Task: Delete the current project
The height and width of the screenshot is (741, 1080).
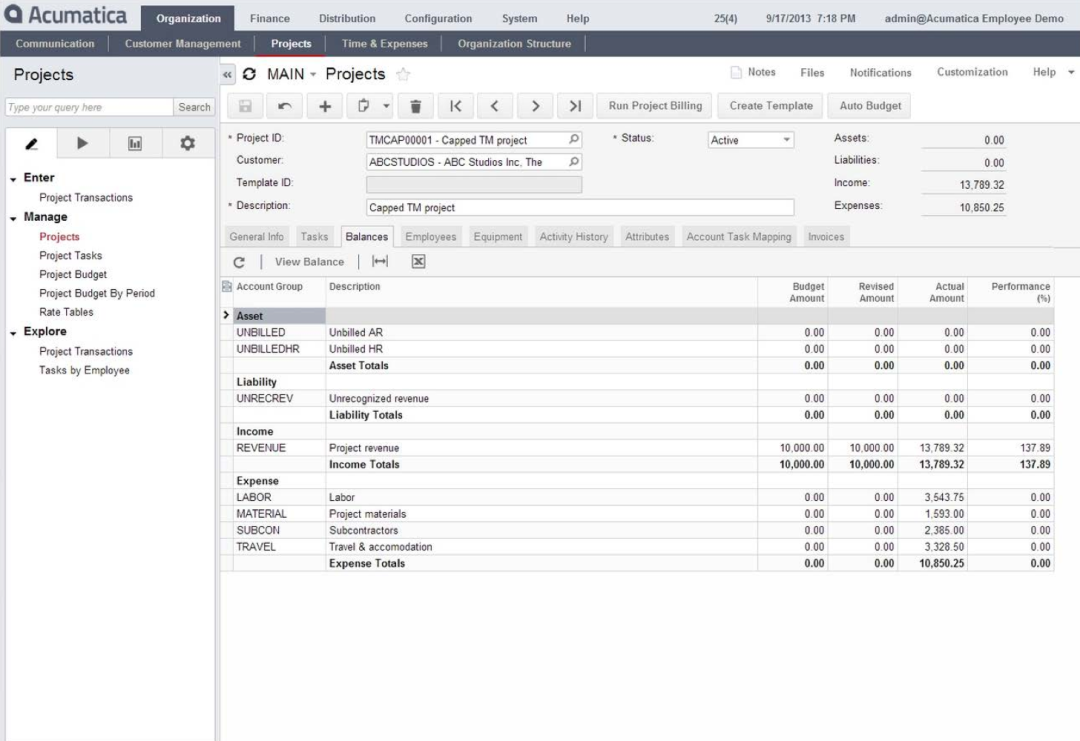Action: pyautogui.click(x=415, y=106)
